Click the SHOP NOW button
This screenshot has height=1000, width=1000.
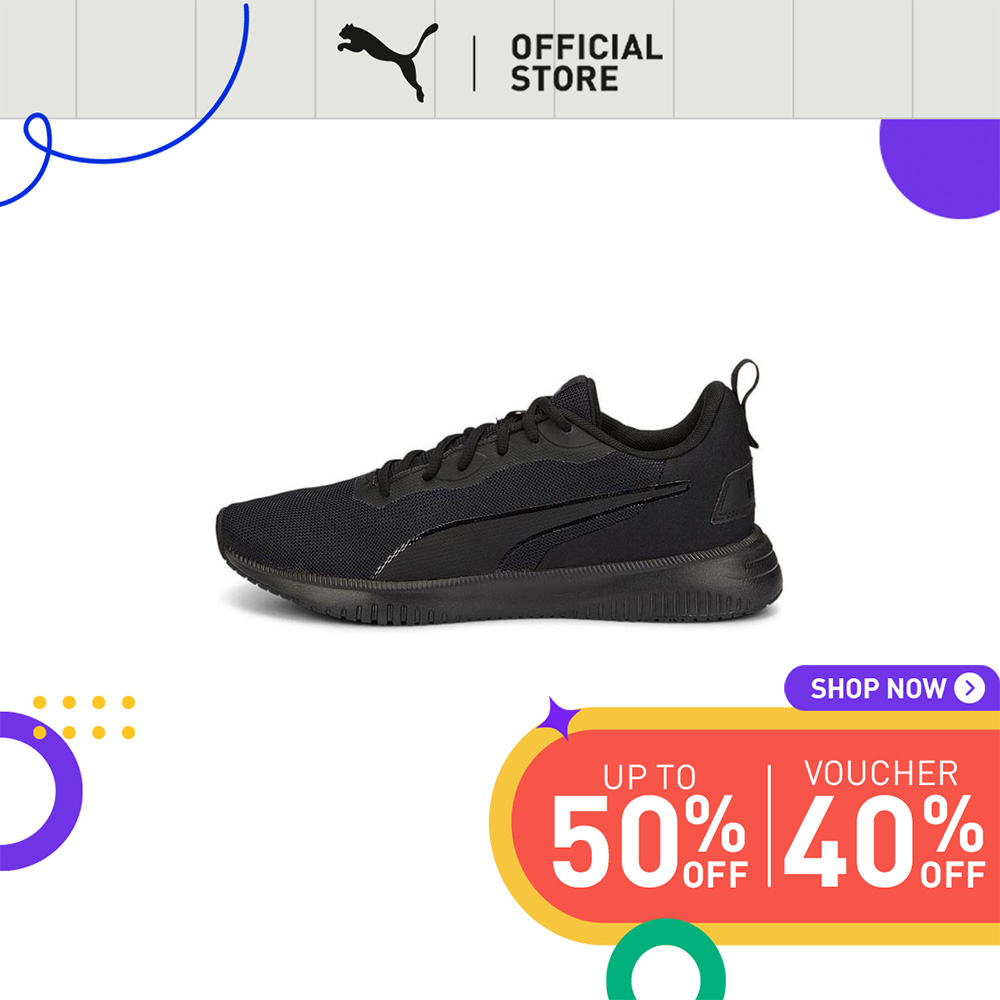pos(892,688)
